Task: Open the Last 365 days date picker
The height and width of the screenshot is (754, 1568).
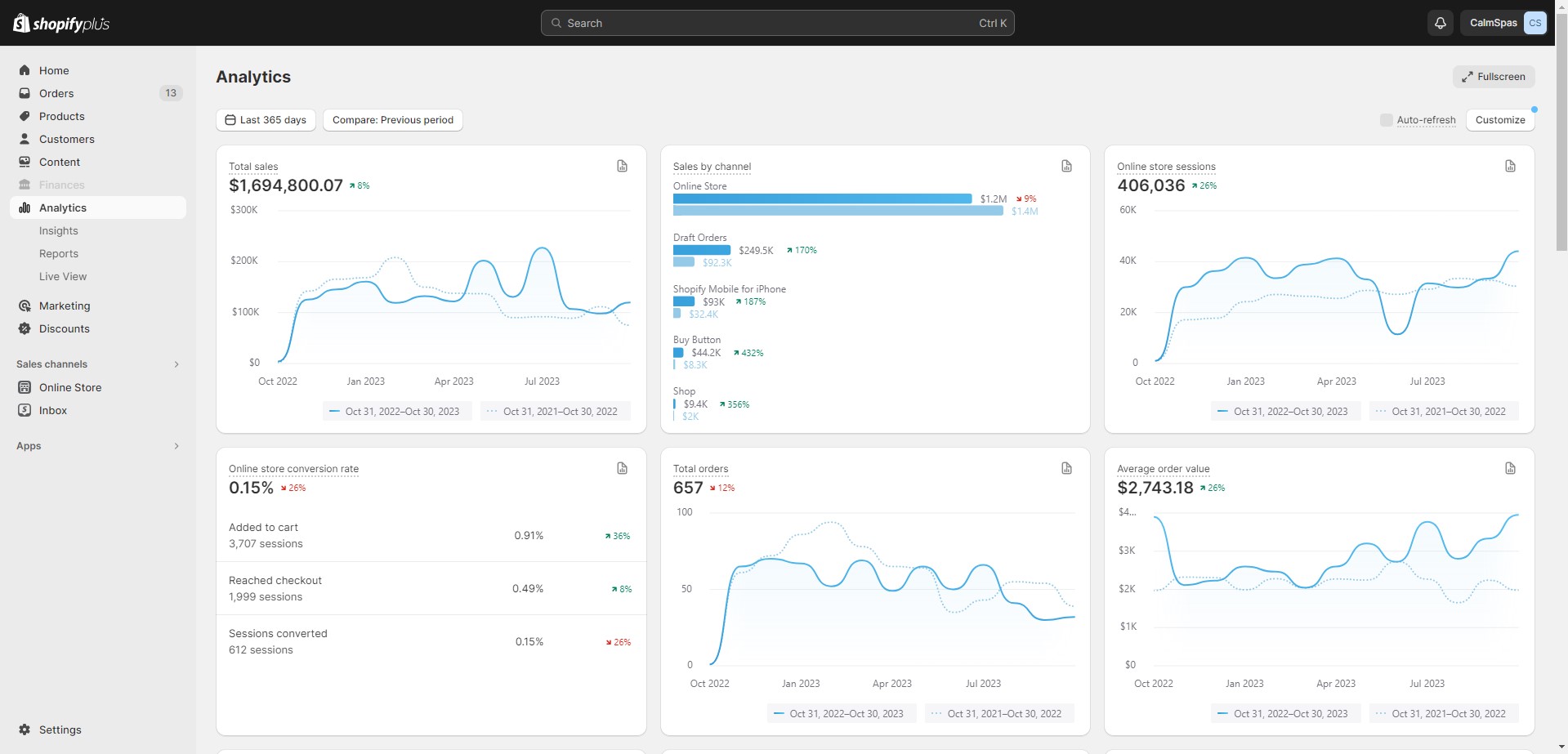Action: coord(266,120)
